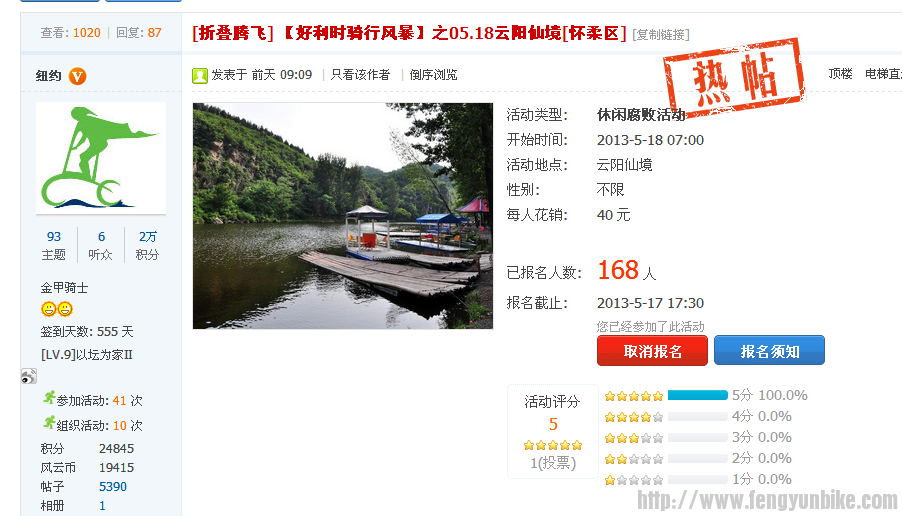Click the Weibo icon under user level
Screen dimensions: 902x516
[x=29, y=376]
